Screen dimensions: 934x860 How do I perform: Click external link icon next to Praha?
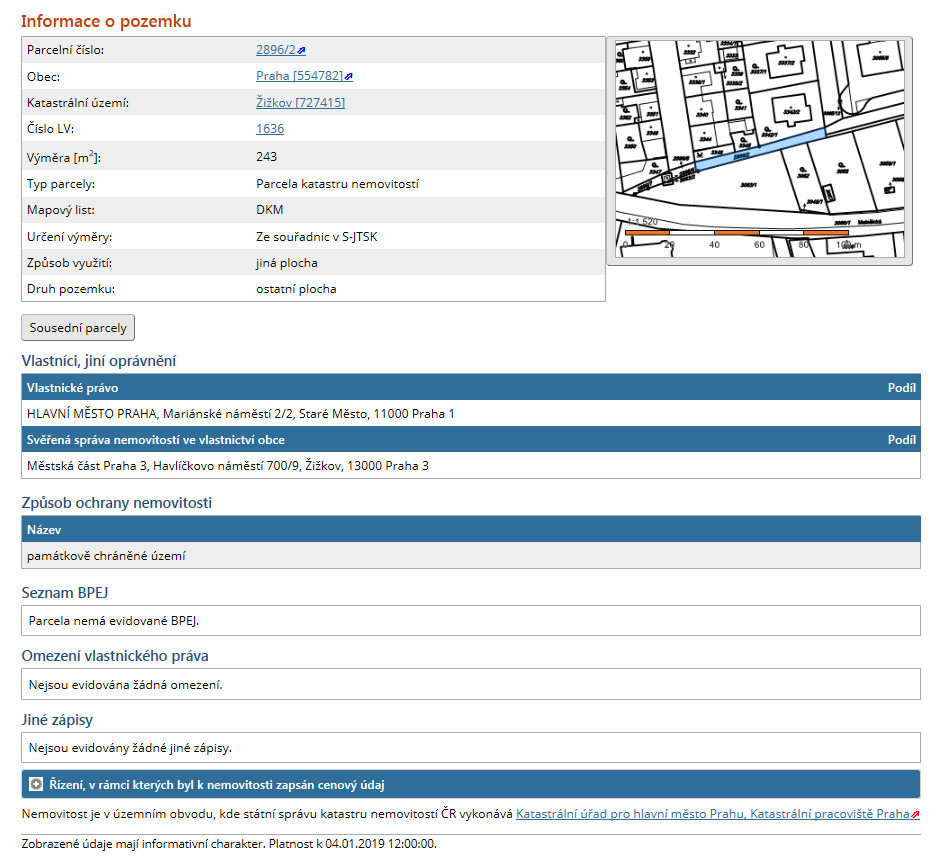(348, 77)
